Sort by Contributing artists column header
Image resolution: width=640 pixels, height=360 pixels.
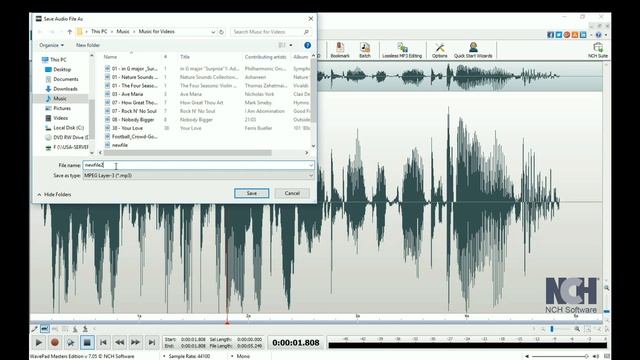[x=266, y=57]
